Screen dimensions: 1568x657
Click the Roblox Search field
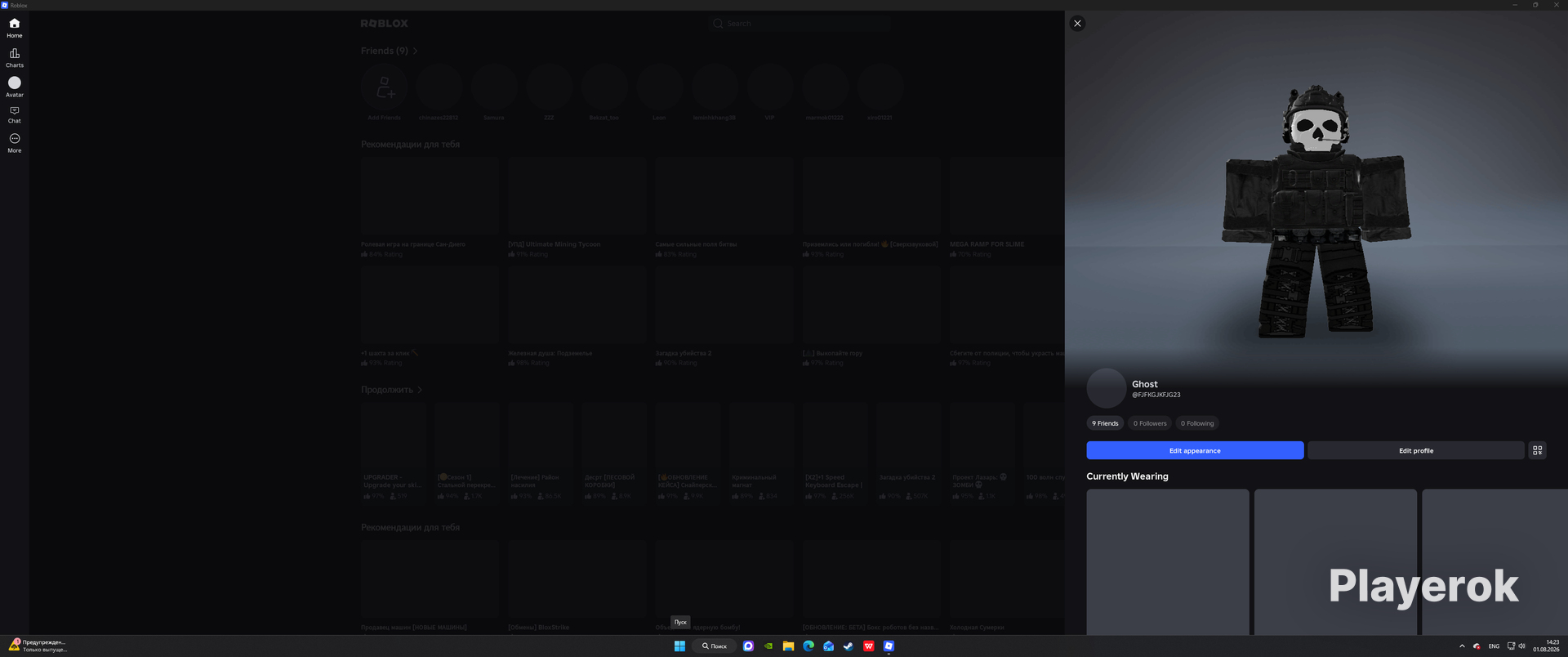pos(800,24)
